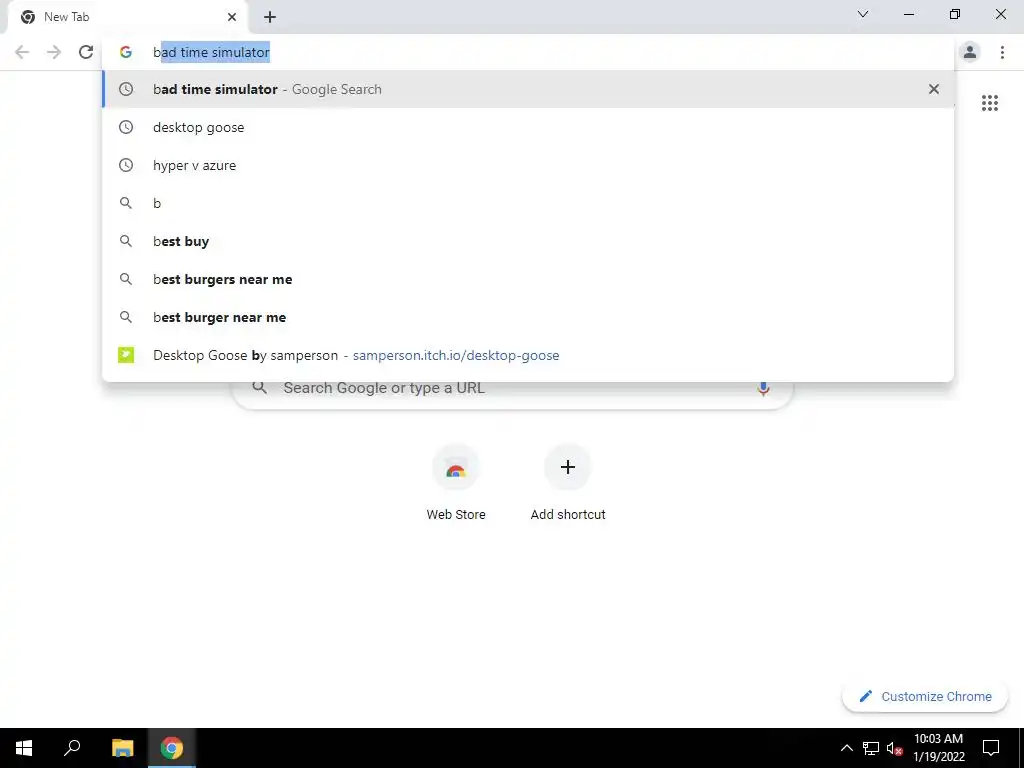
Task: Click the itch.io favicon beside Desktop Goose
Action: (x=125, y=355)
